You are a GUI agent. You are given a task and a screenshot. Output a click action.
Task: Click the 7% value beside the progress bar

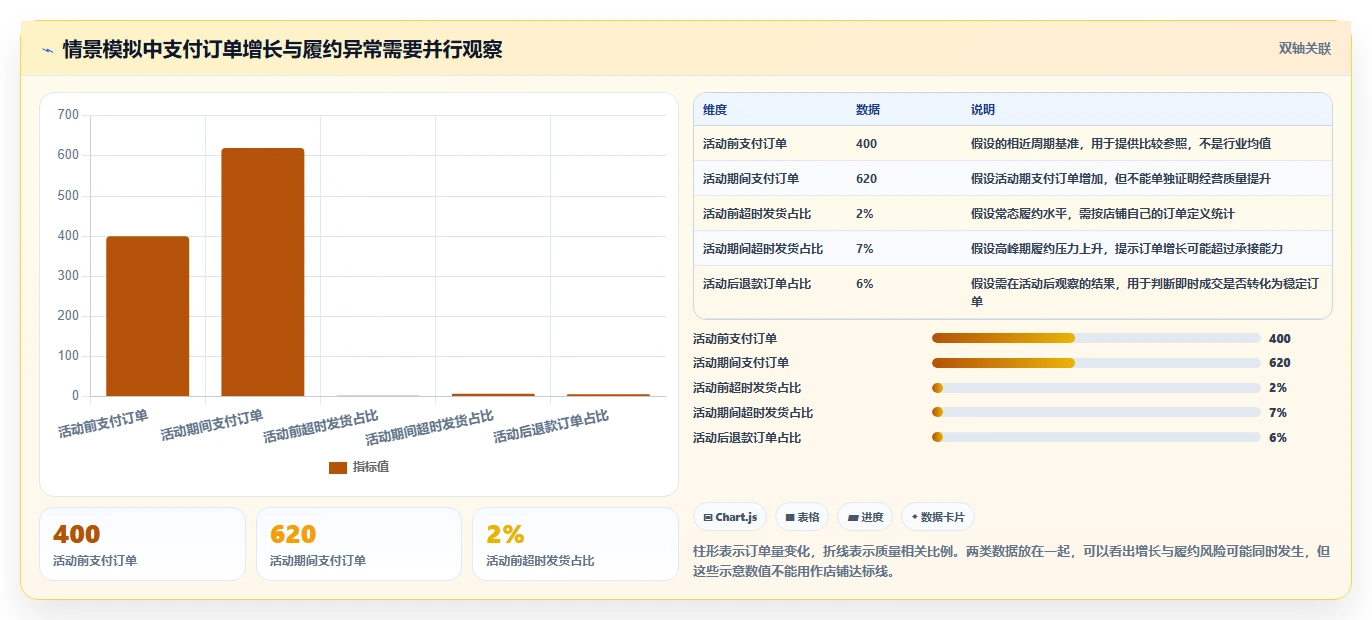click(1278, 412)
